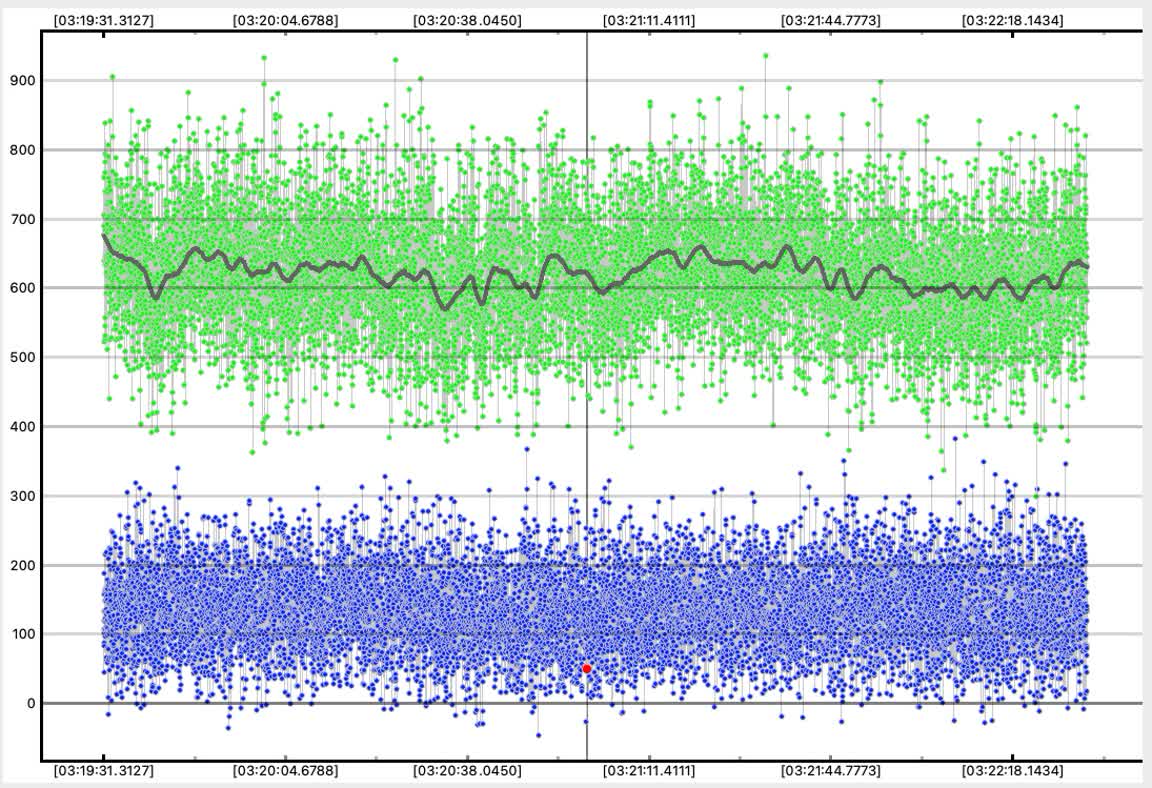Select the 100 y-axis value label

tap(20, 634)
